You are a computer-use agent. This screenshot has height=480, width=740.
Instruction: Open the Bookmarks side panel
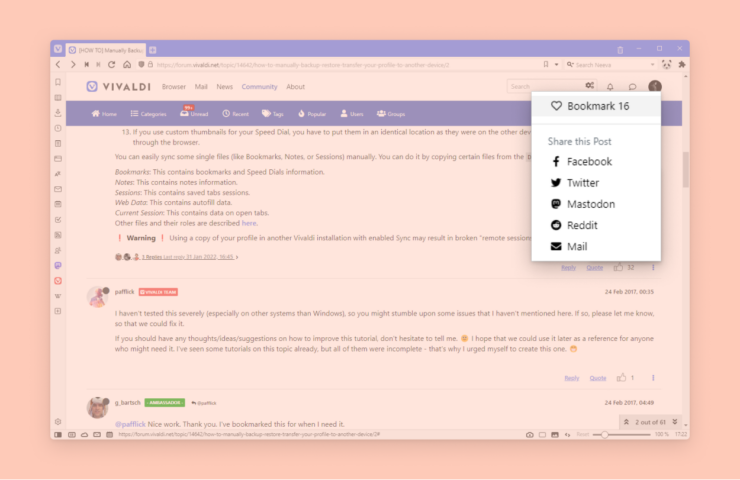pos(58,82)
